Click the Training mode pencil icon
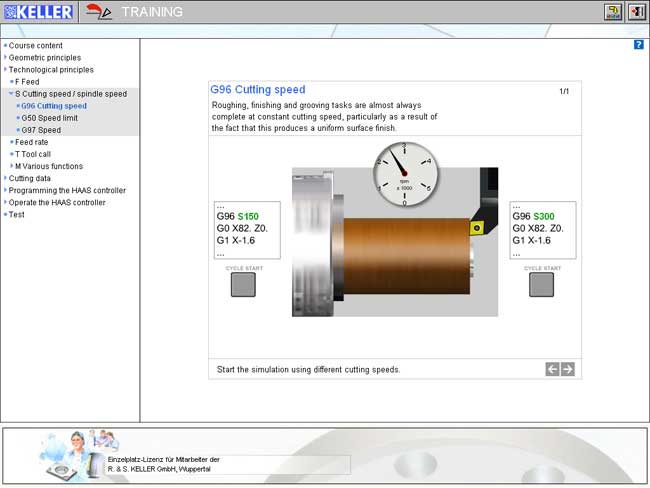 click(99, 12)
